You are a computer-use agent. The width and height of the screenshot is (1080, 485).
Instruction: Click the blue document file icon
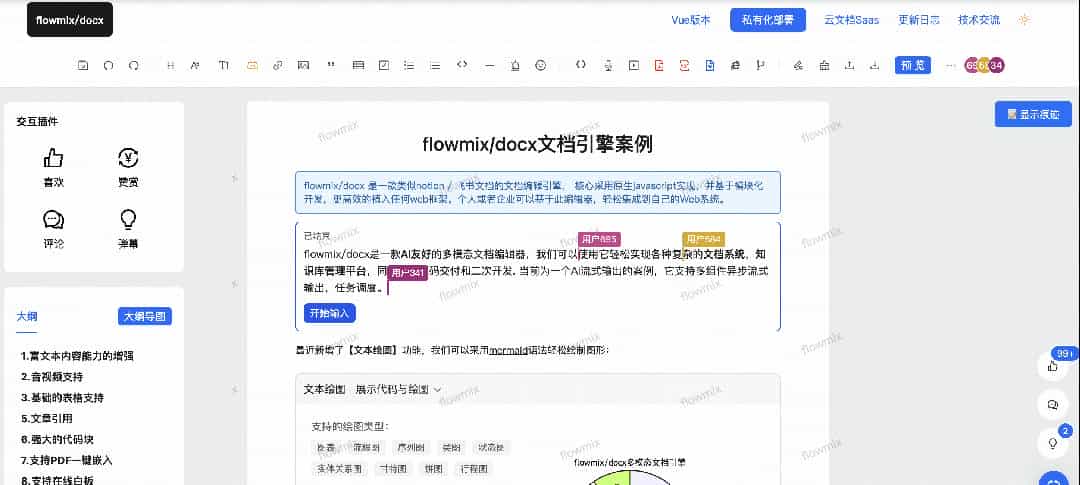(x=710, y=65)
